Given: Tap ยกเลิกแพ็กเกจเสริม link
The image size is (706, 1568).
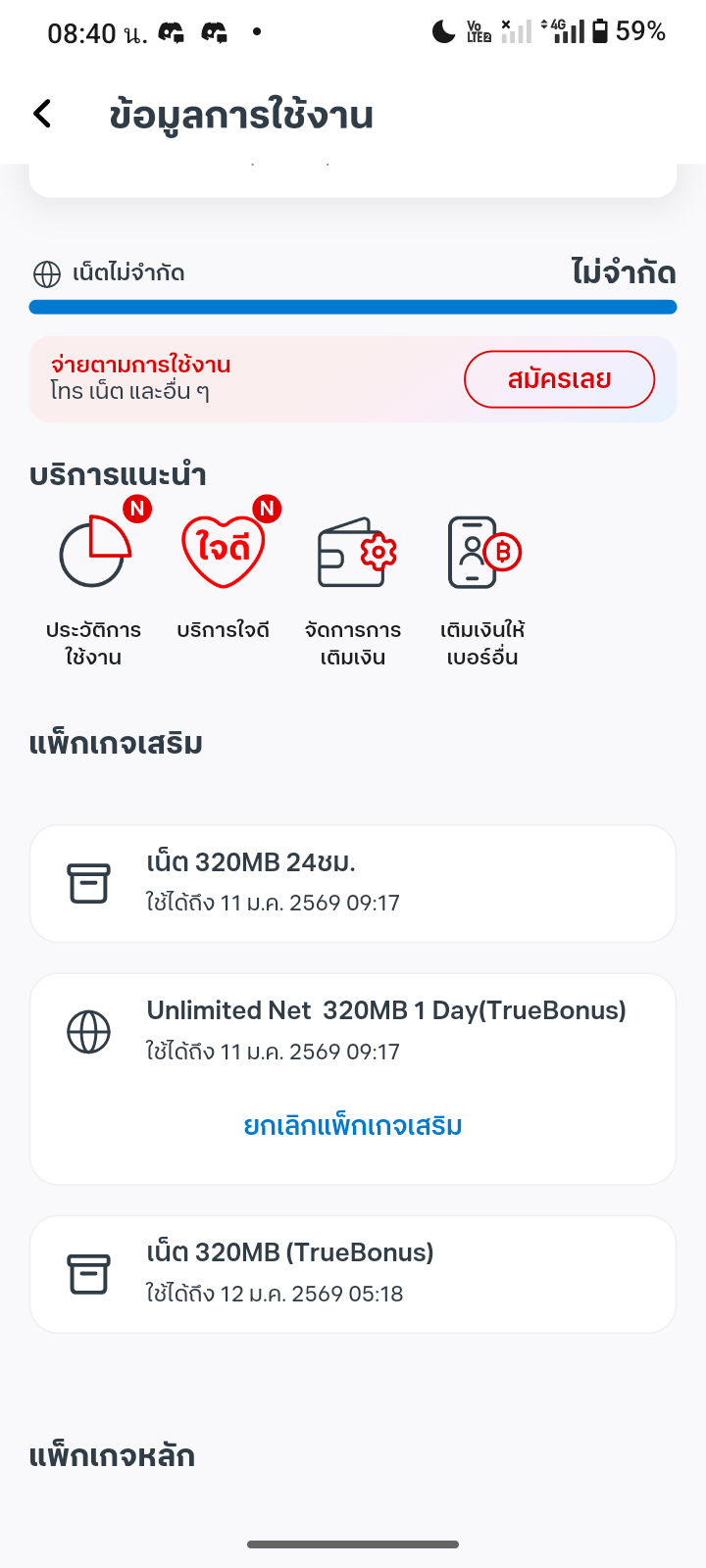Looking at the screenshot, I should [x=353, y=1125].
